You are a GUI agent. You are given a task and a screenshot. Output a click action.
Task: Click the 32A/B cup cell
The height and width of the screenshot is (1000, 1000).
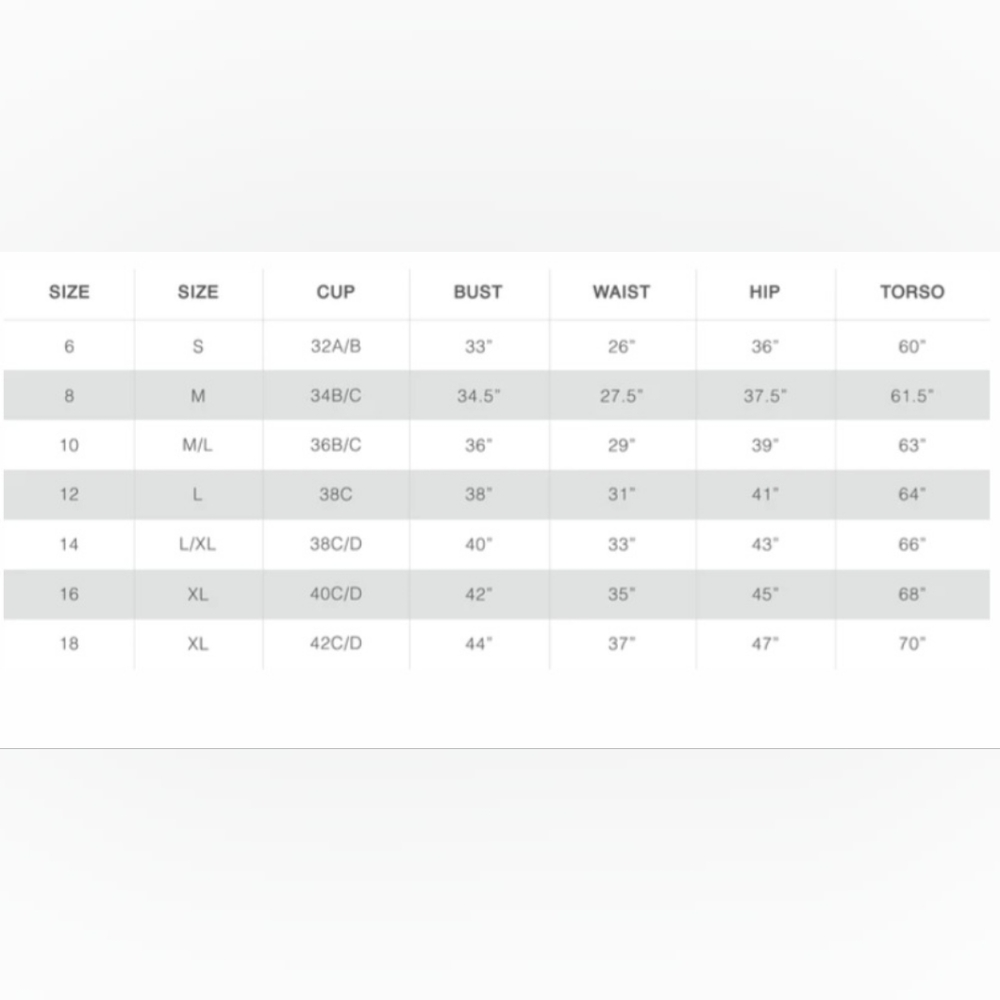point(336,347)
